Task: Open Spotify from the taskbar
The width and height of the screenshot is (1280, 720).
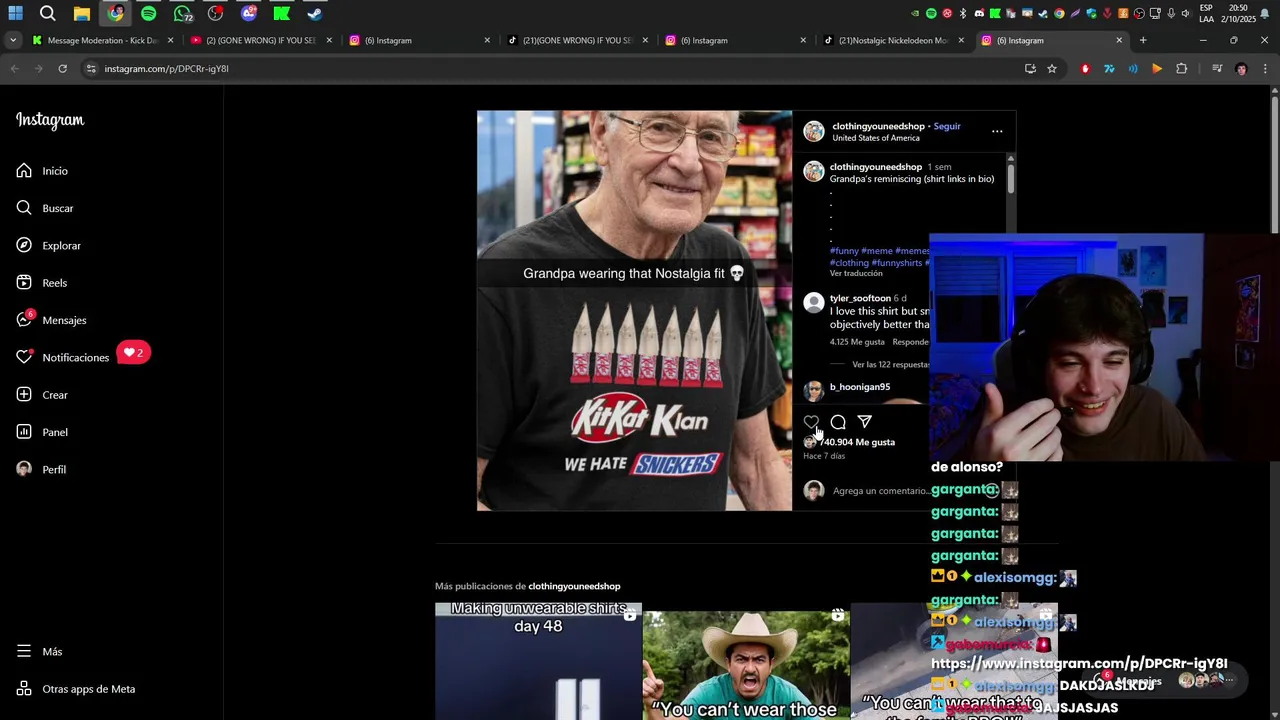Action: click(x=148, y=13)
